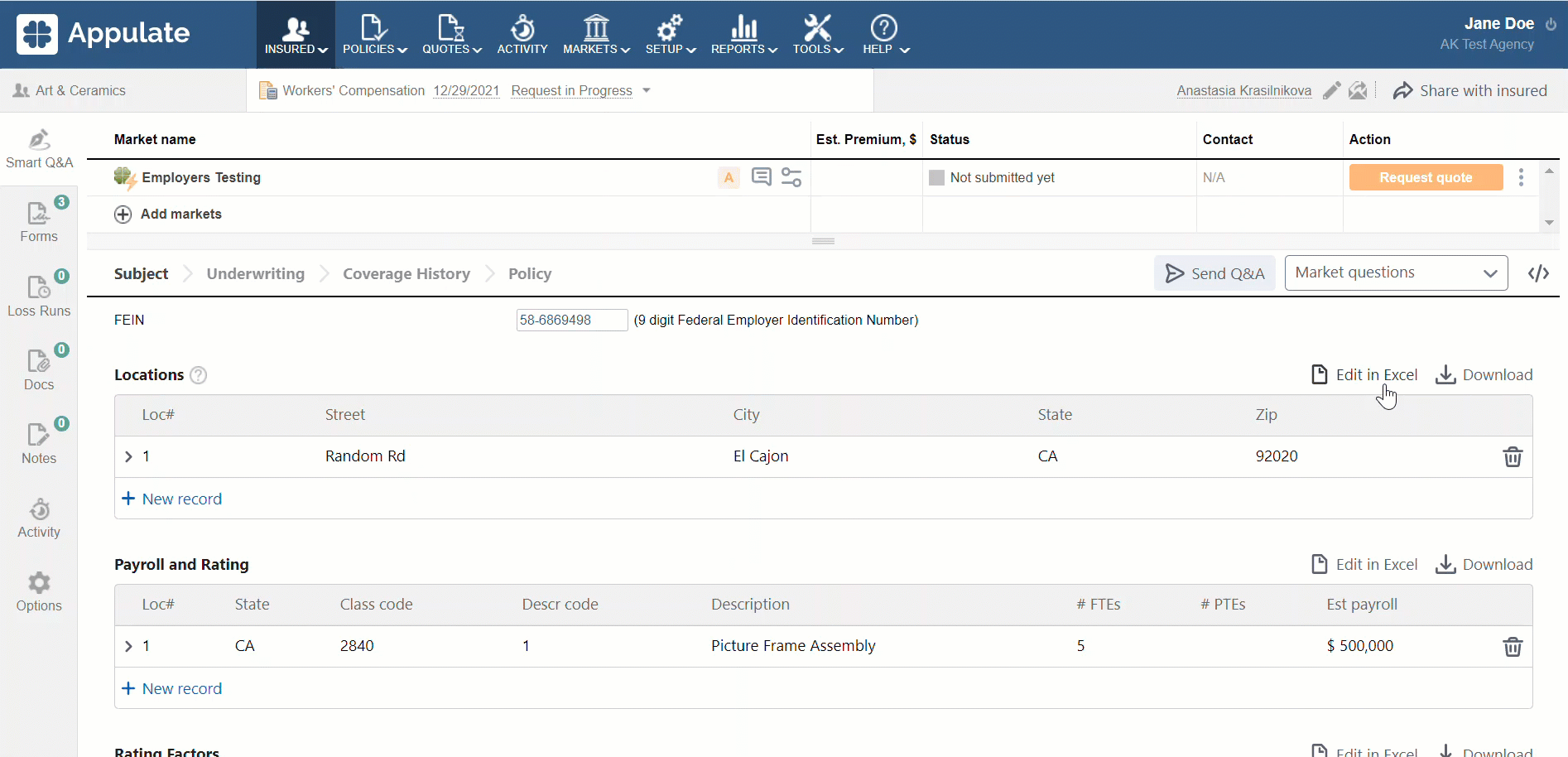The width and height of the screenshot is (1568, 757).
Task: Click the FEIN input field
Action: click(x=571, y=321)
